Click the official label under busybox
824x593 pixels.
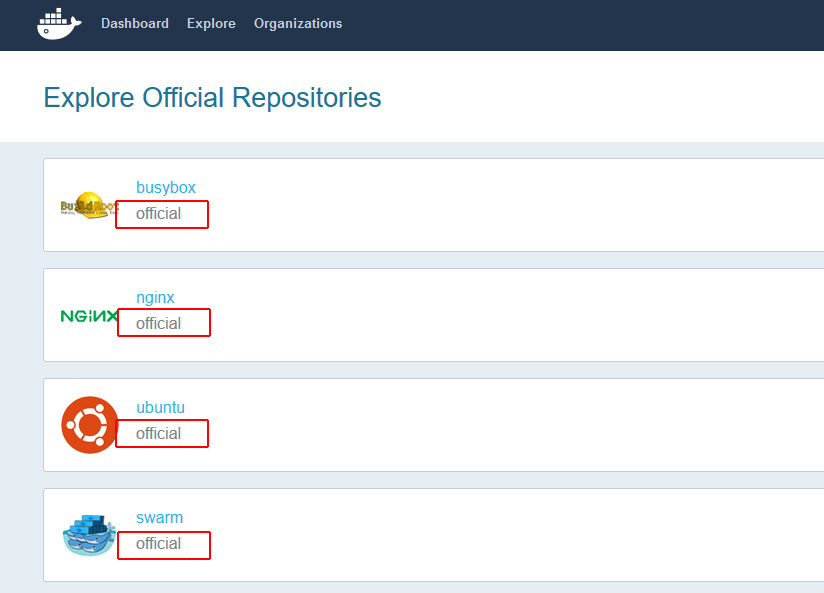(x=159, y=213)
